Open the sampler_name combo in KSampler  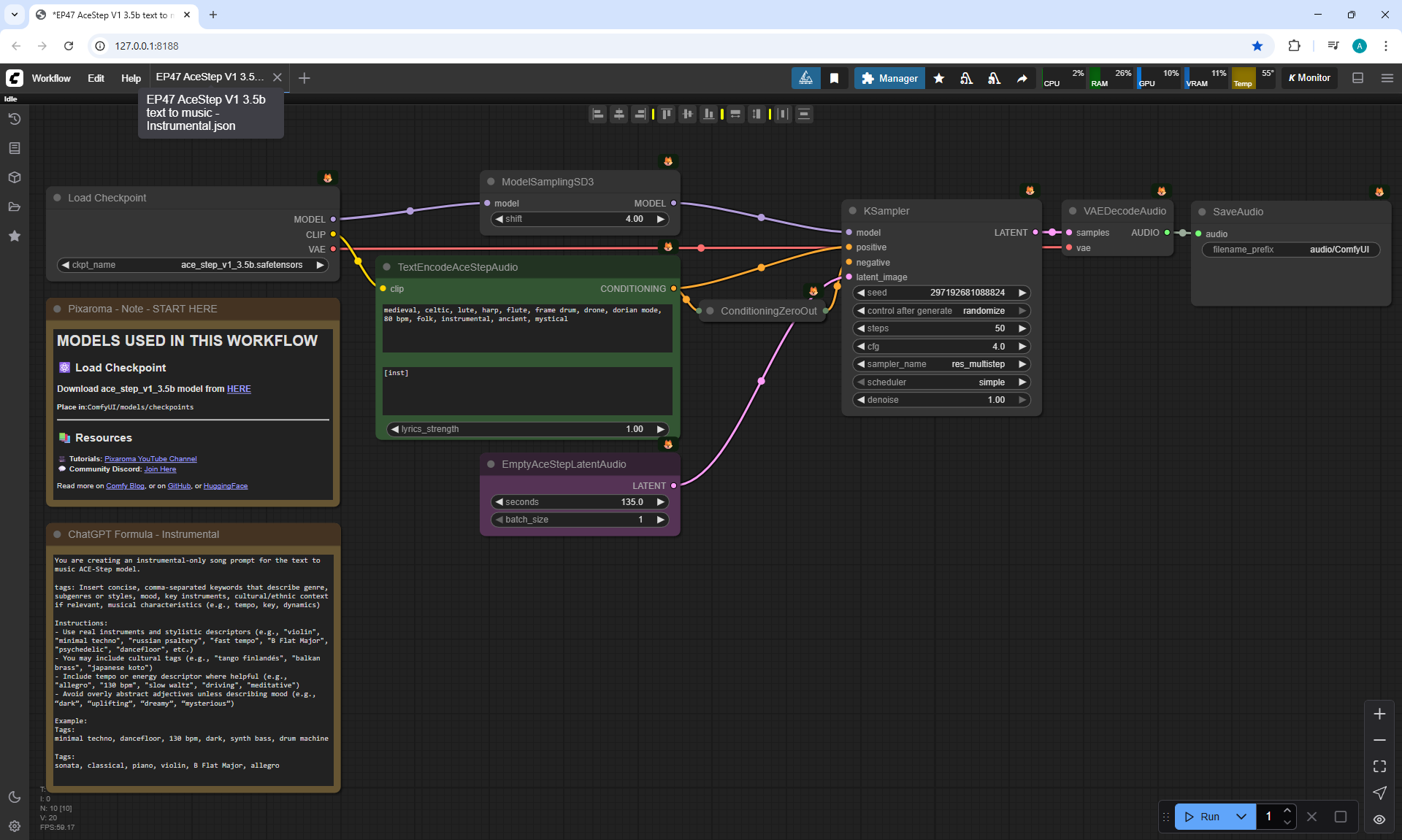tap(941, 364)
